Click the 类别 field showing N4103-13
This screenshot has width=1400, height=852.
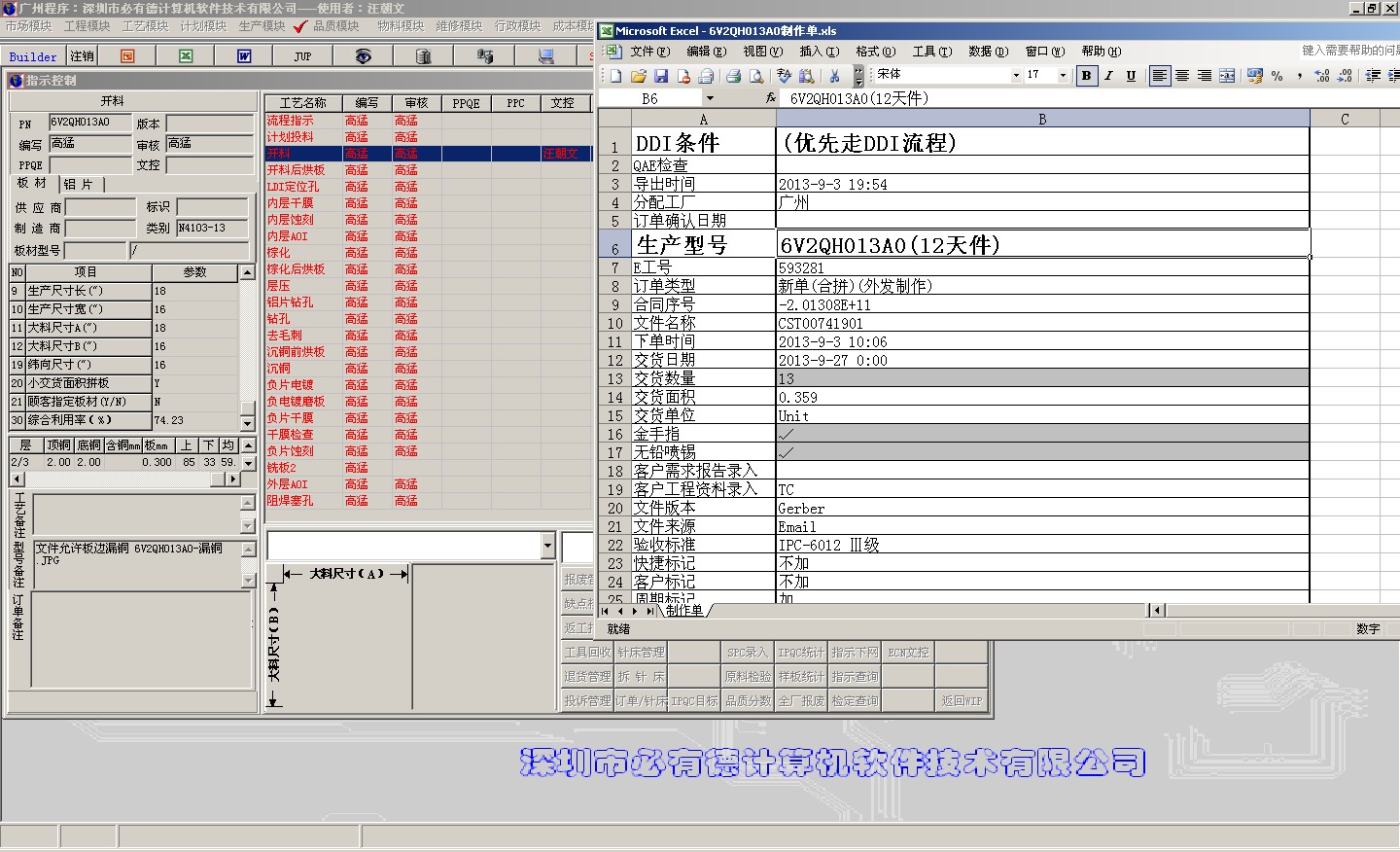tap(212, 229)
